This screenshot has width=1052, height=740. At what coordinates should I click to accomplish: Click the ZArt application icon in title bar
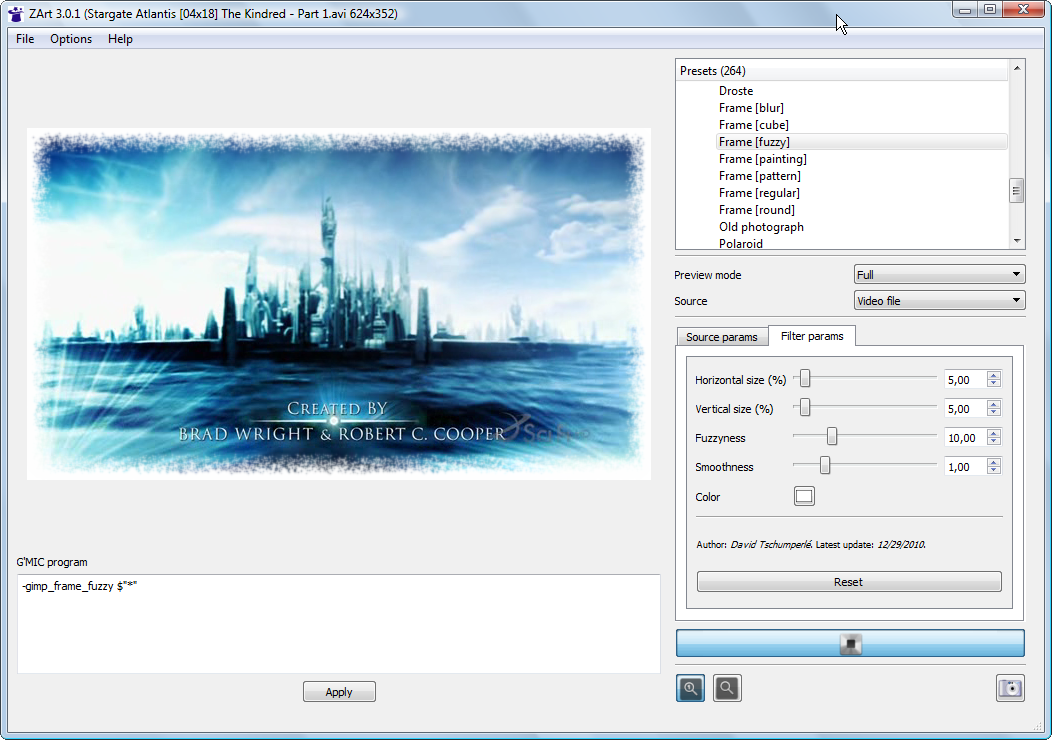pos(15,13)
